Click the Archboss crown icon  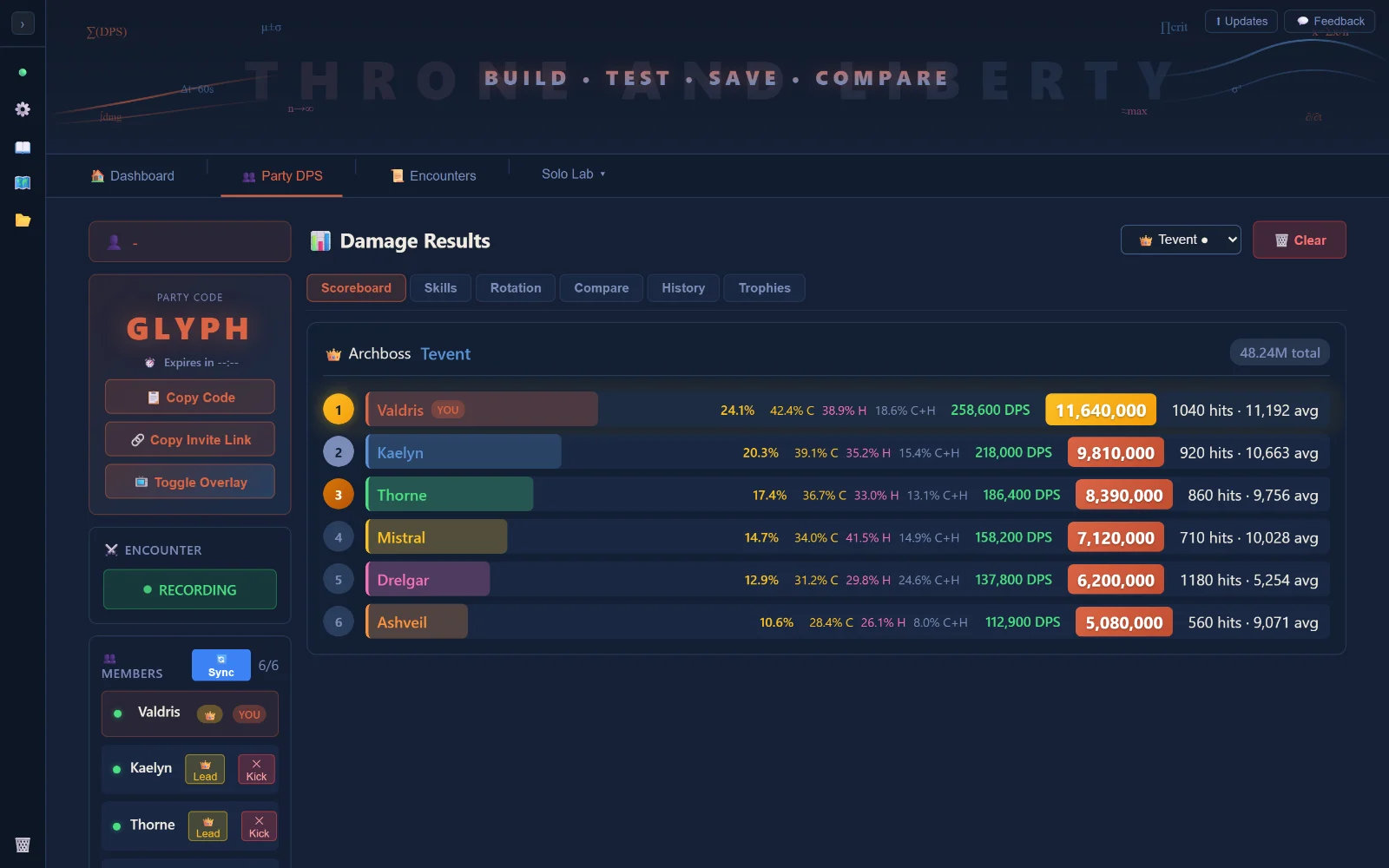click(333, 354)
